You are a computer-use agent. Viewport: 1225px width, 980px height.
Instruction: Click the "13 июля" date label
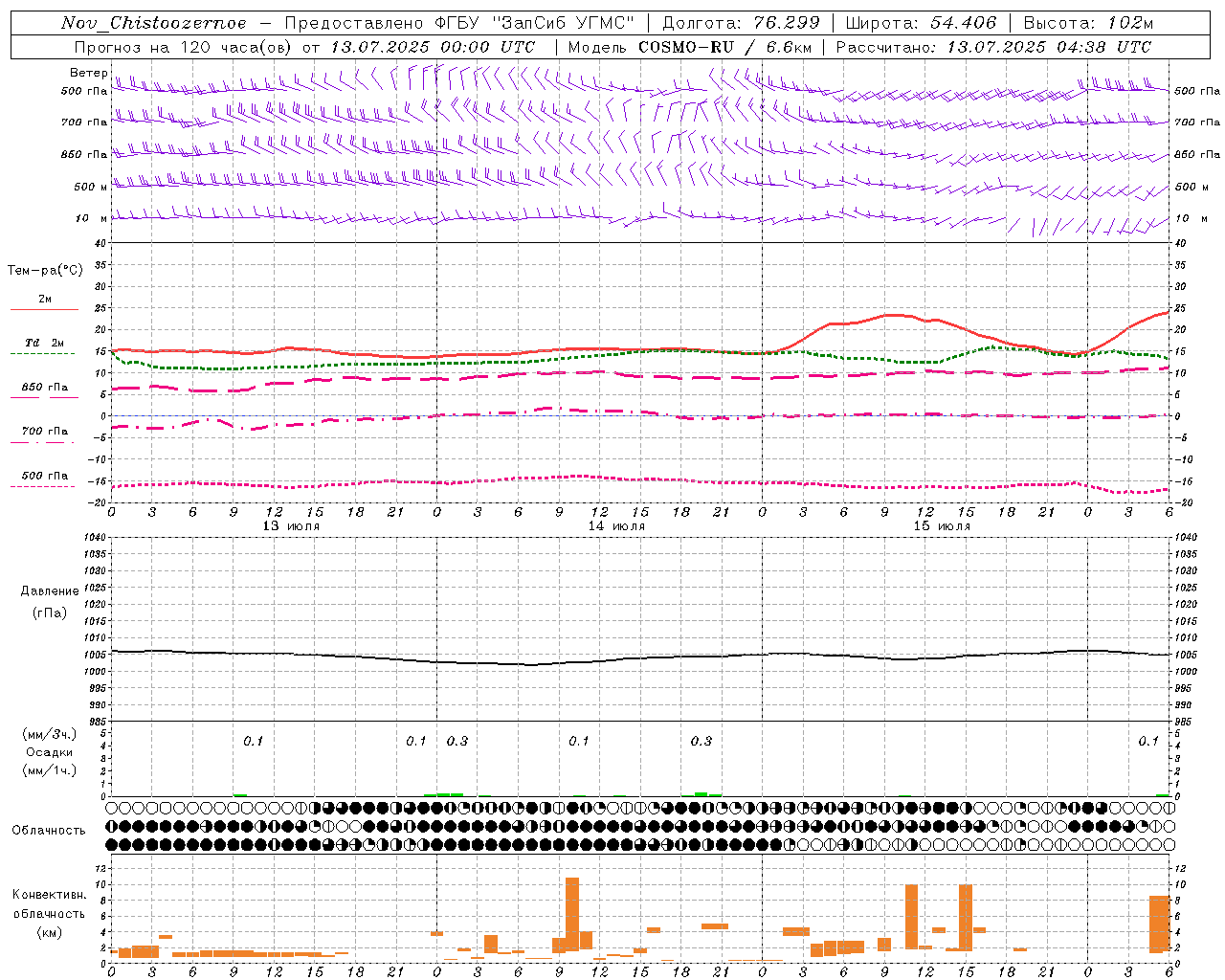[292, 526]
